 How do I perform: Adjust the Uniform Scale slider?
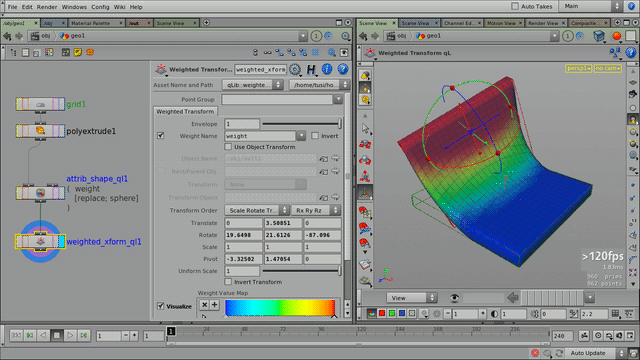pyautogui.click(x=301, y=270)
